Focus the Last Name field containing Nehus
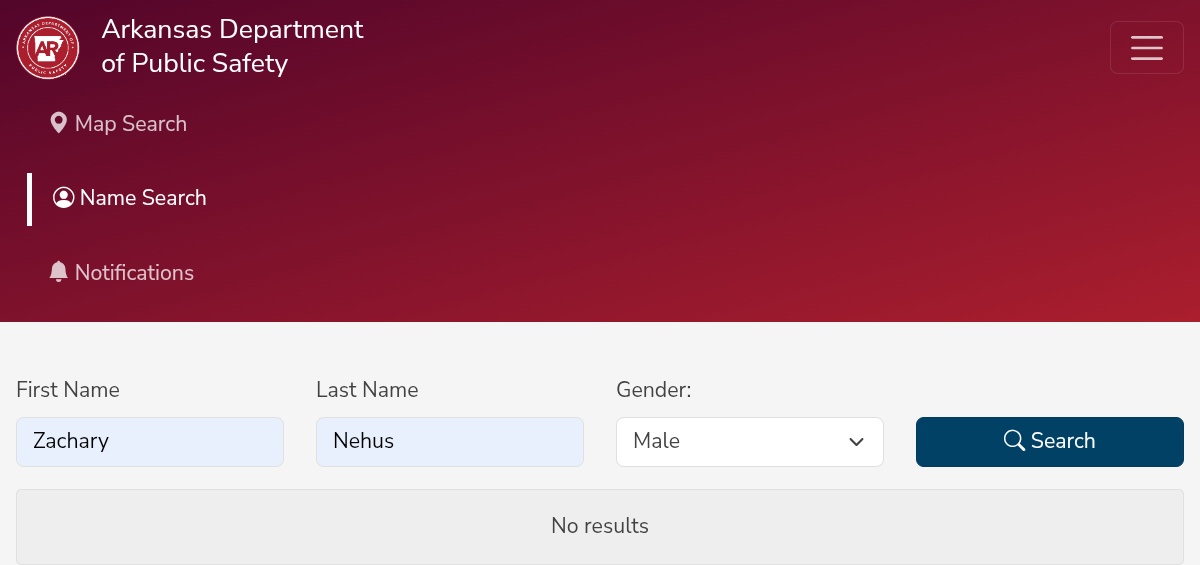 450,441
